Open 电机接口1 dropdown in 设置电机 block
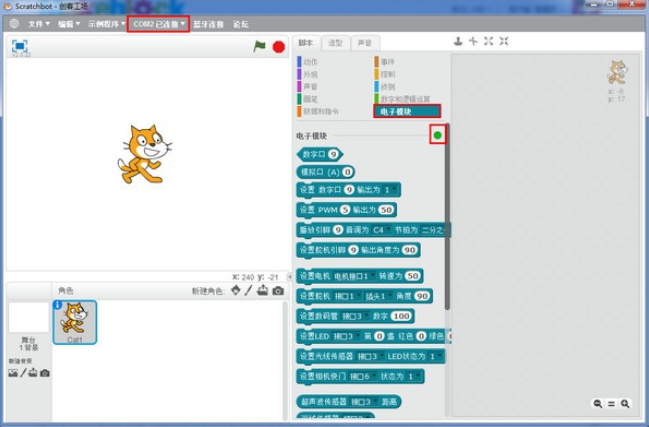The width and height of the screenshot is (649, 427). (354, 276)
